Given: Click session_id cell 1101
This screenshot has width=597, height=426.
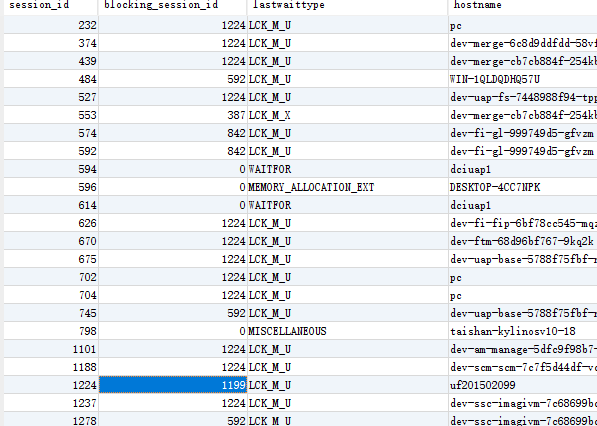Looking at the screenshot, I should 51,349.
